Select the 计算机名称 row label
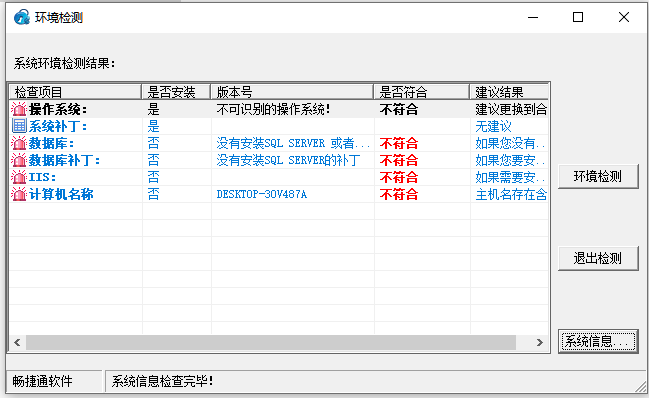 (61, 194)
